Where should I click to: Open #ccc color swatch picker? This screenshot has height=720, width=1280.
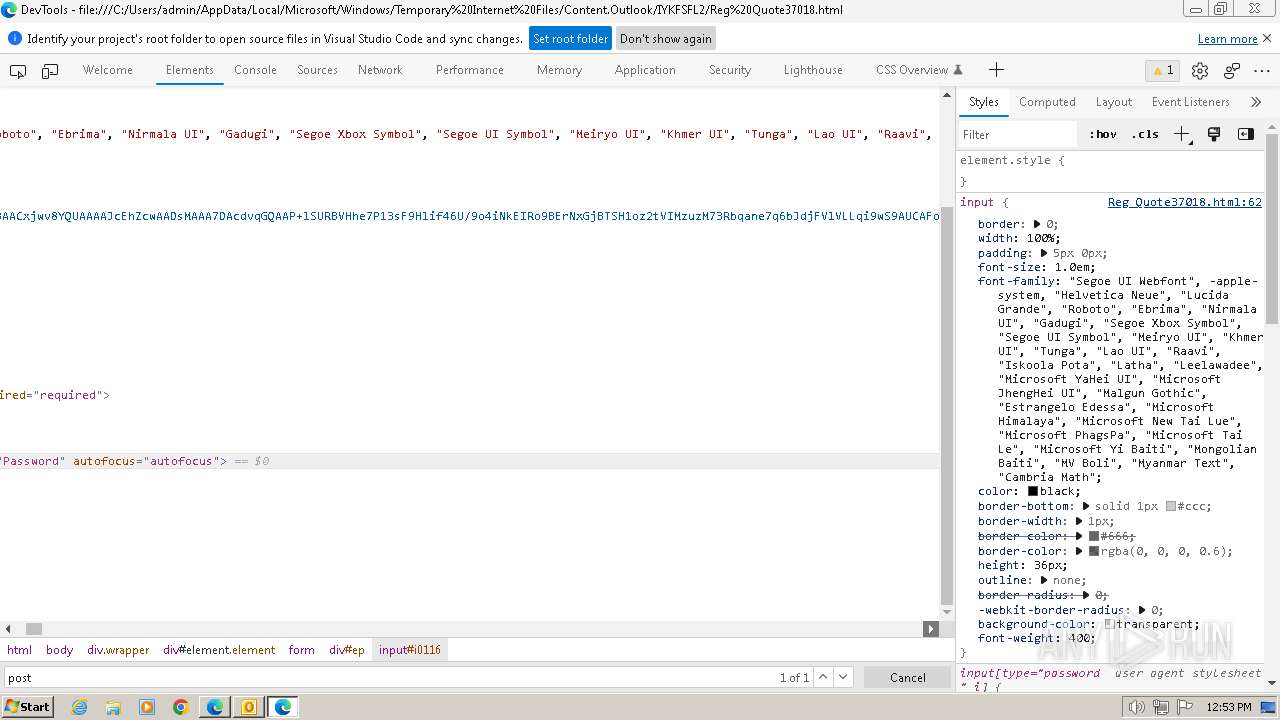click(1171, 506)
